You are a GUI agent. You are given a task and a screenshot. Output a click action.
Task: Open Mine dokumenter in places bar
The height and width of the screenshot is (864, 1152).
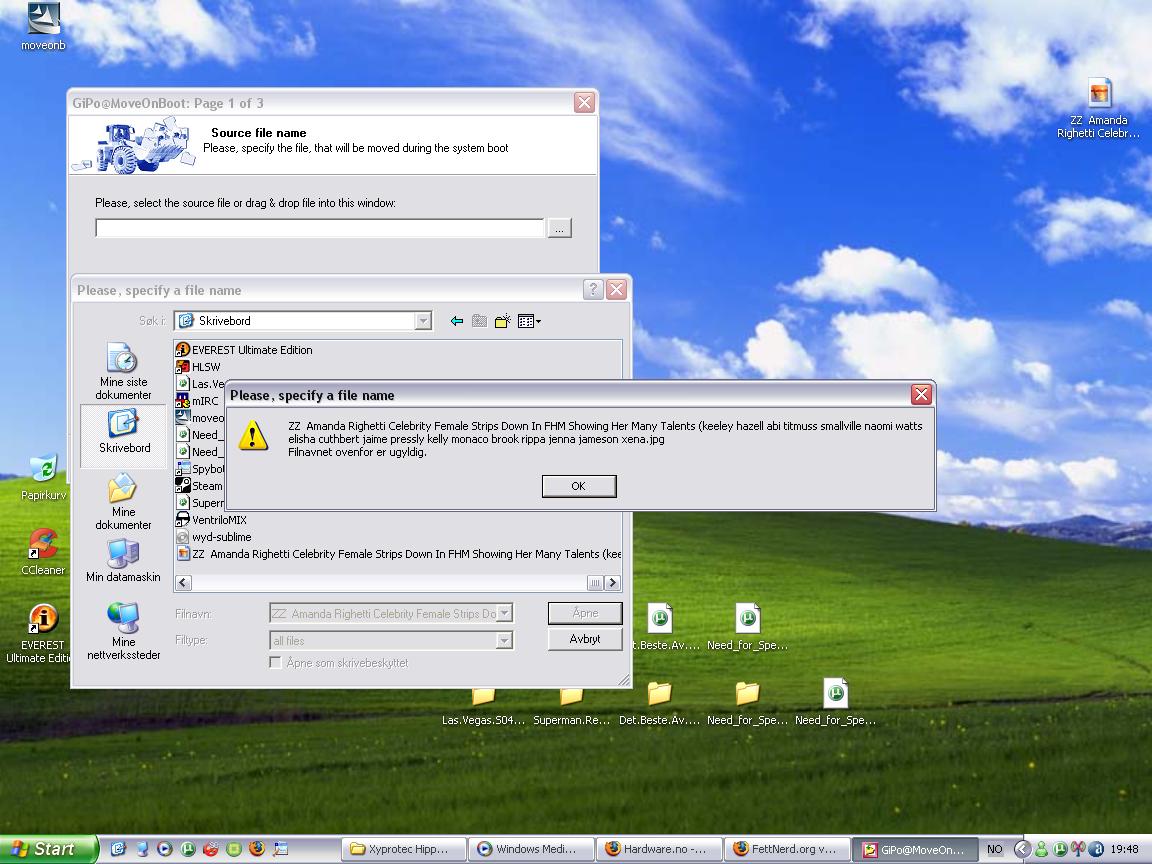click(x=123, y=501)
